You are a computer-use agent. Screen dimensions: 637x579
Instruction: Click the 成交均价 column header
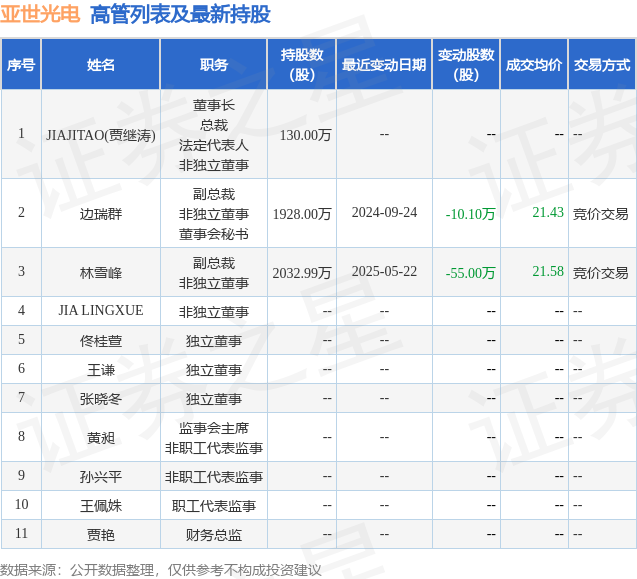point(534,65)
